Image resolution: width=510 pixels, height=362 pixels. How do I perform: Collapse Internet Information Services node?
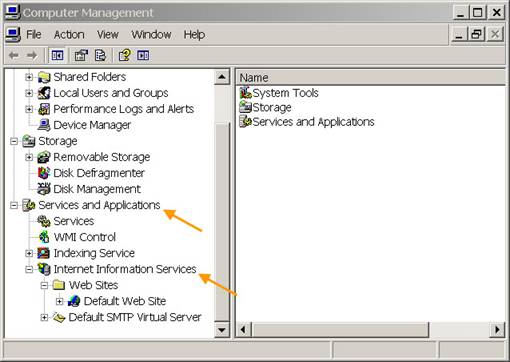pyautogui.click(x=29, y=269)
